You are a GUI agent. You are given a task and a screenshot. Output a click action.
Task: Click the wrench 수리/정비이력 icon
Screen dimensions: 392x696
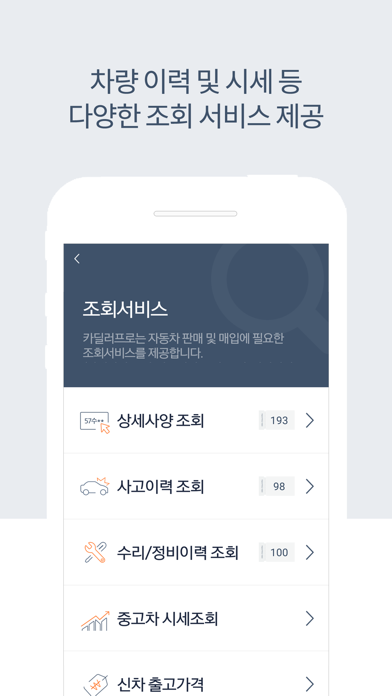(x=95, y=553)
